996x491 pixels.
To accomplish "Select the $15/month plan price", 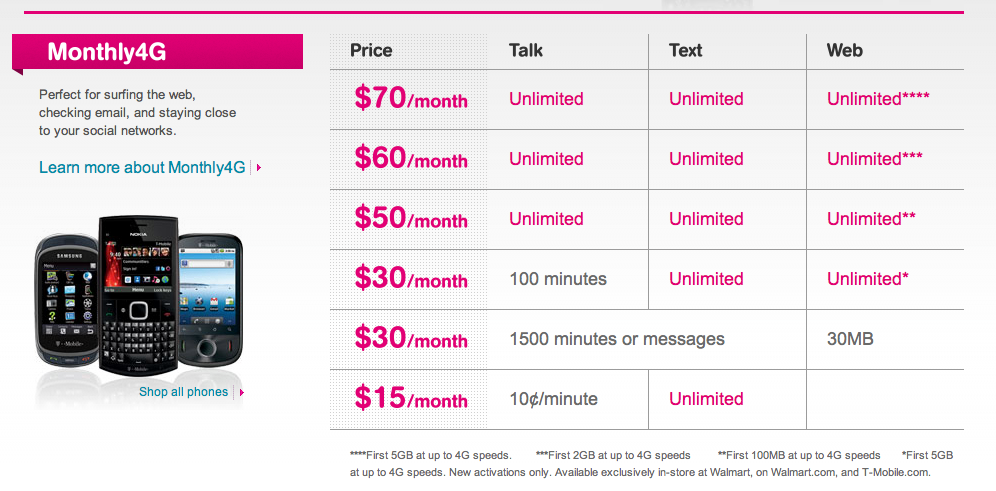I will point(410,399).
